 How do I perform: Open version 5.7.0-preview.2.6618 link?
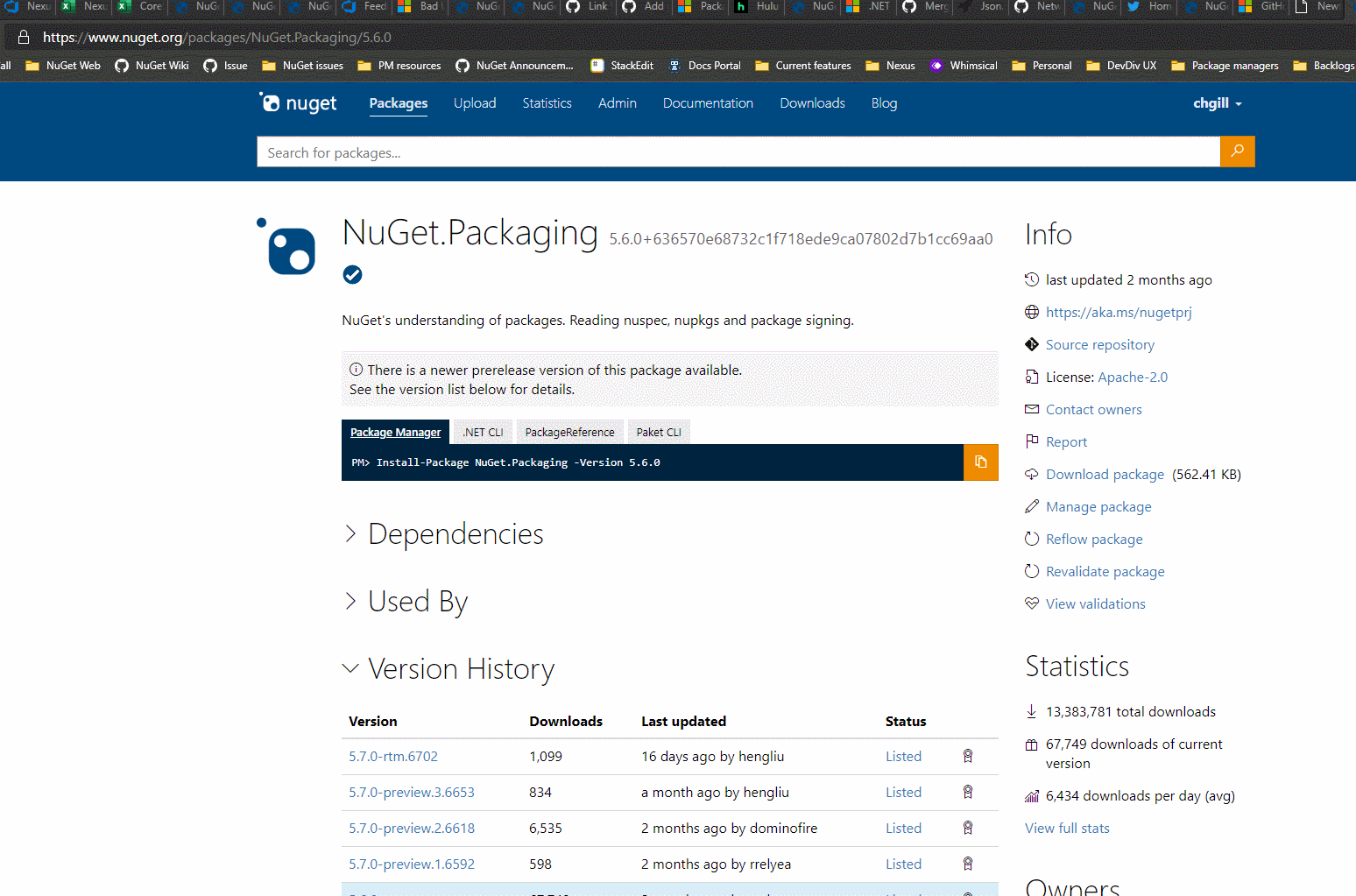click(x=412, y=828)
